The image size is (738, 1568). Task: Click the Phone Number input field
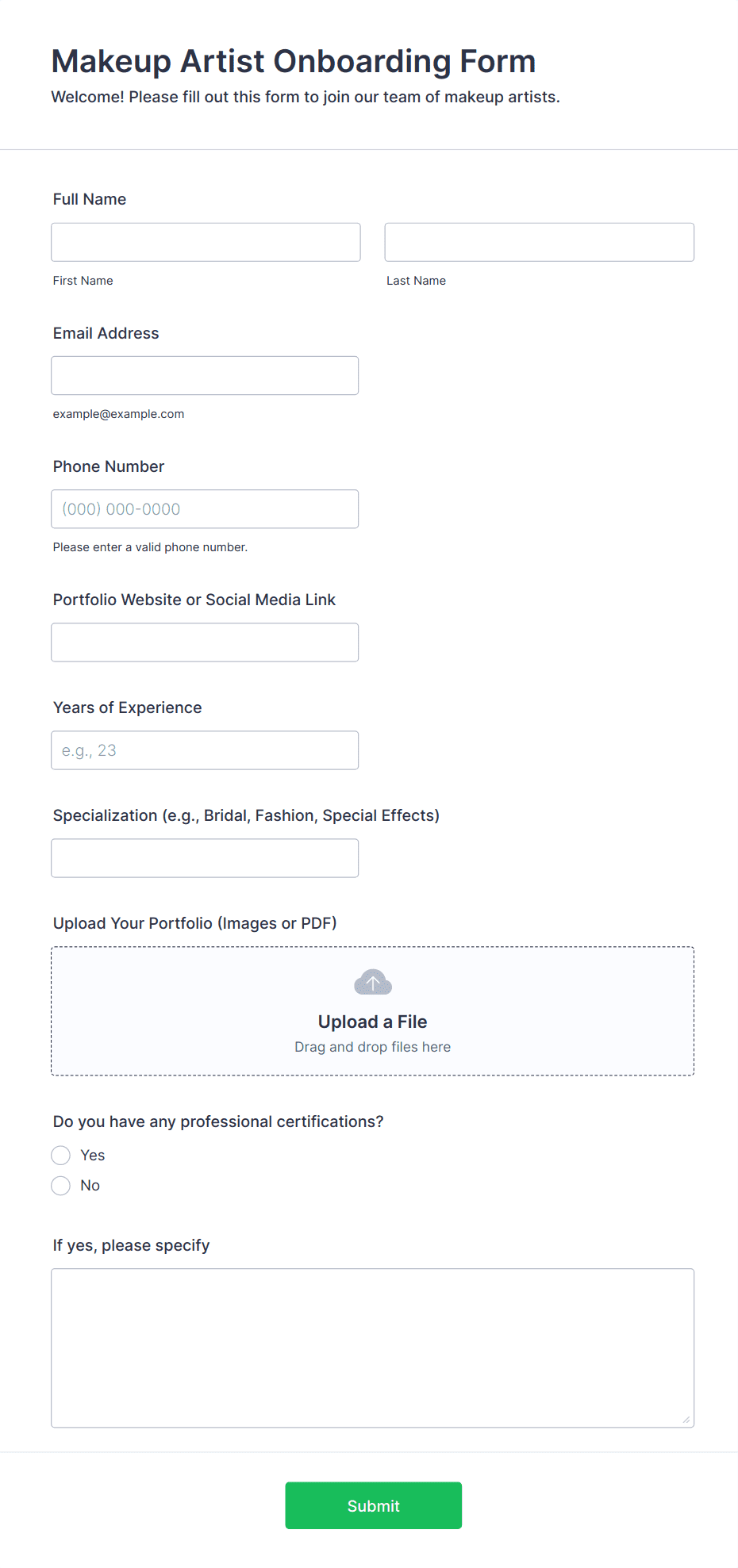click(205, 509)
